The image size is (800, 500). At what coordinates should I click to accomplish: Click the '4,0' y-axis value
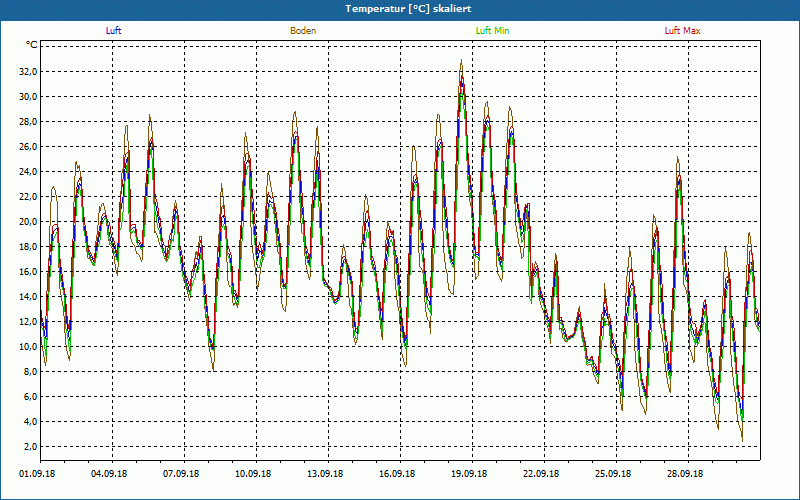point(31,421)
